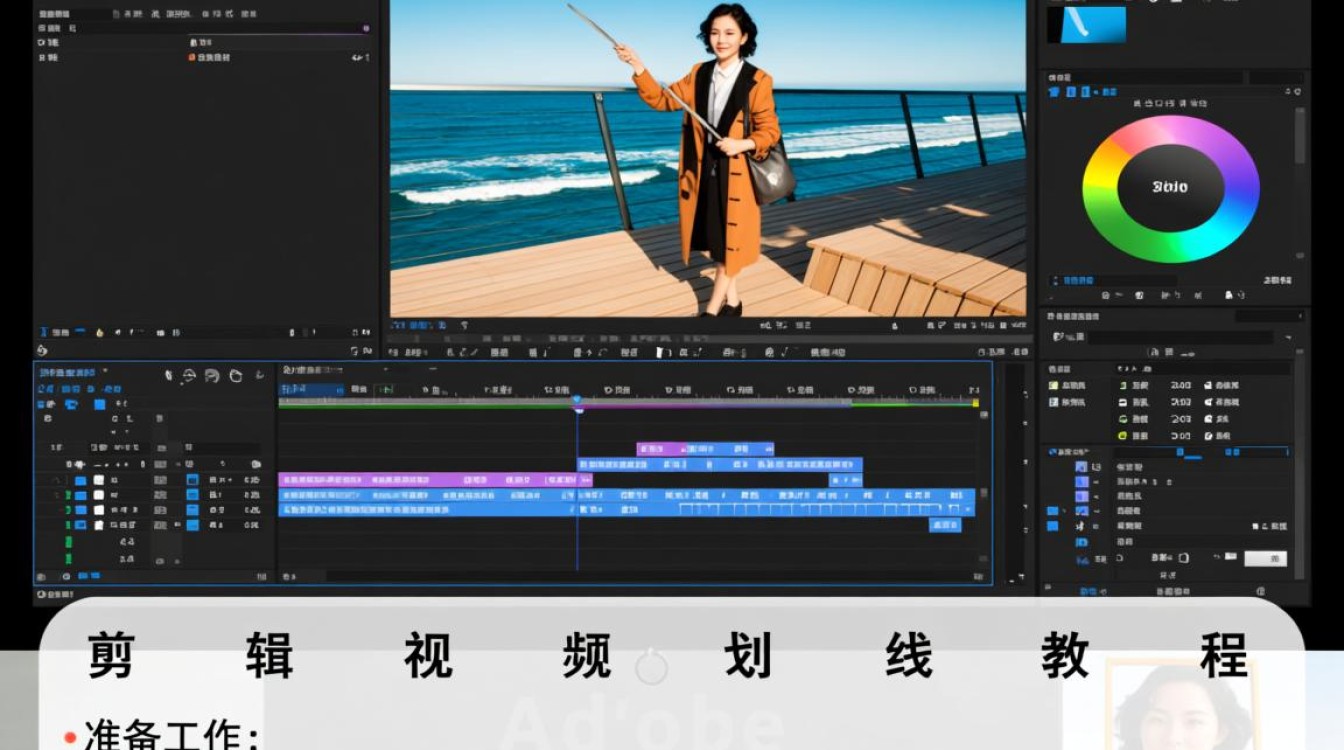Click the color wheel ring in the color panel
Image resolution: width=1344 pixels, height=750 pixels.
click(1100, 189)
